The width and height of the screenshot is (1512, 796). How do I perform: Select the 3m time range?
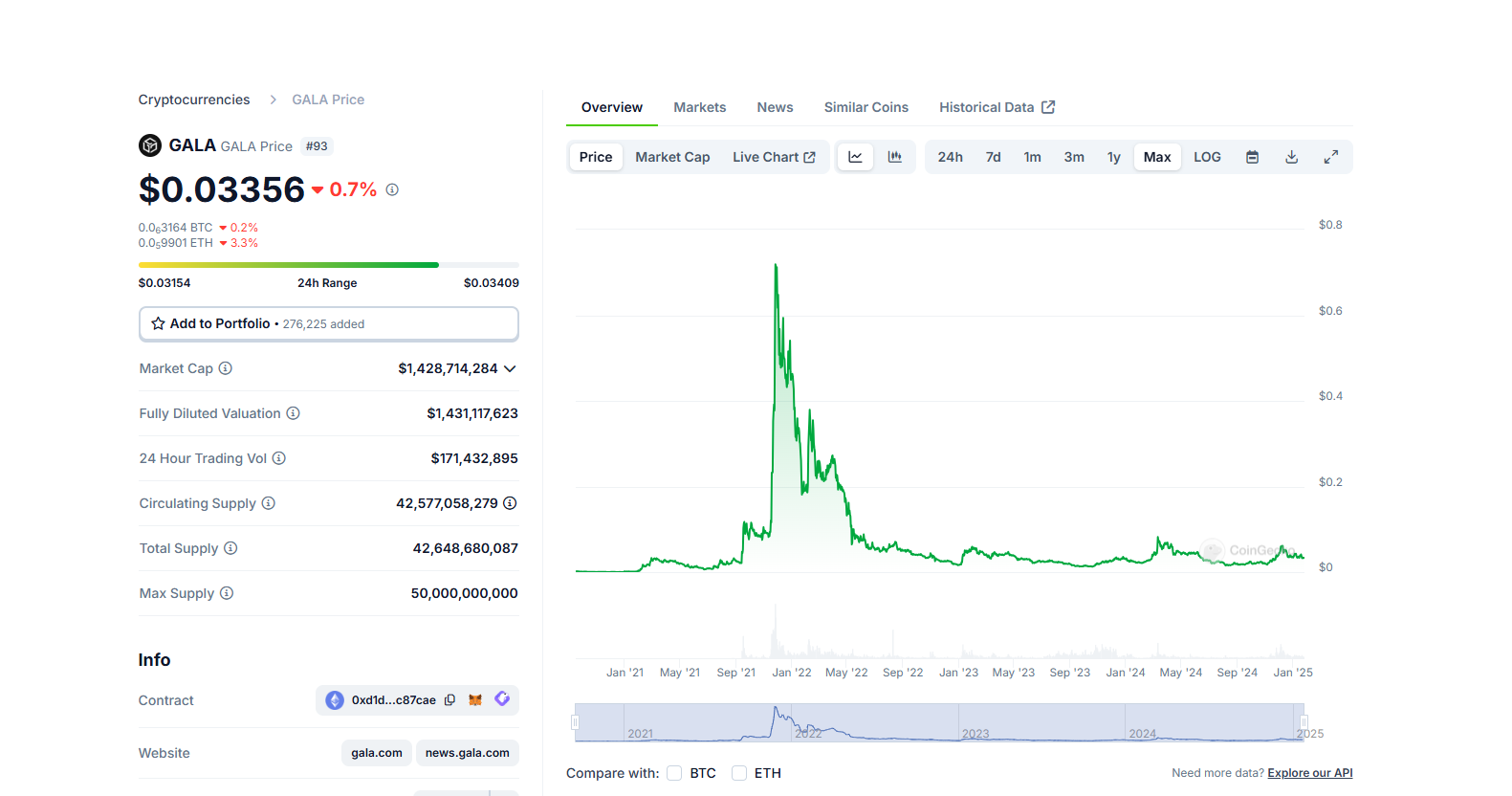(x=1074, y=157)
